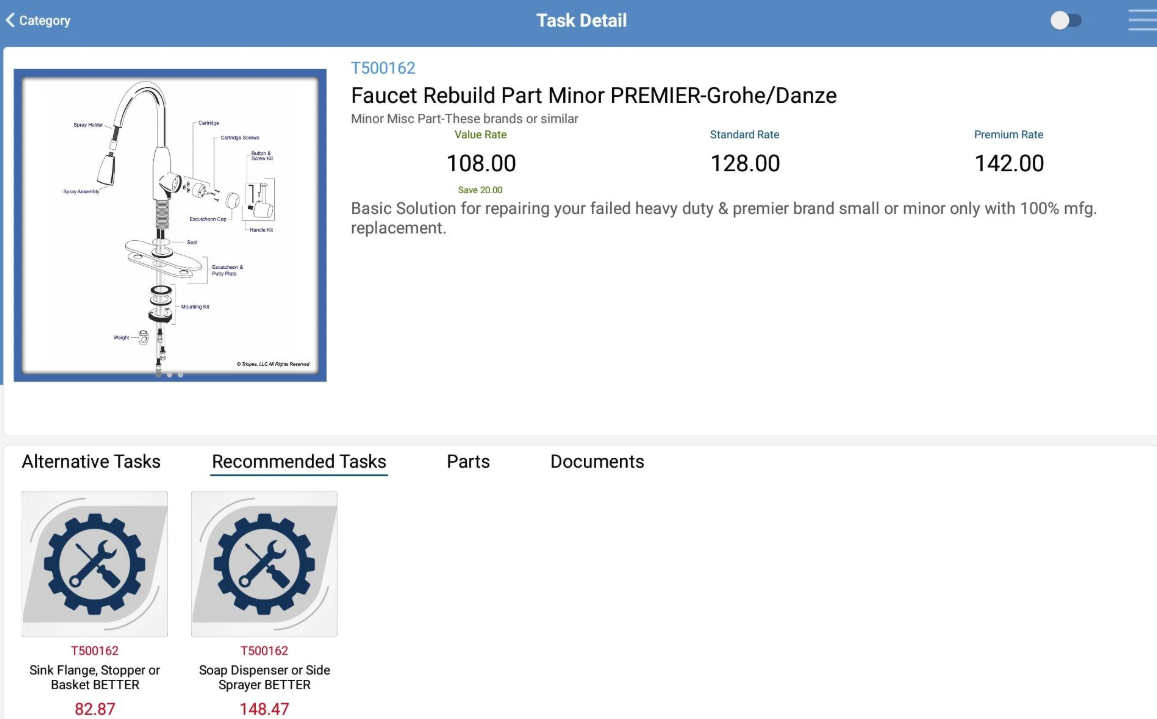Click the title 'Faucet Rebuild Part Minor PREMIER-Grohe/Danze'
1157x719 pixels.
point(593,95)
